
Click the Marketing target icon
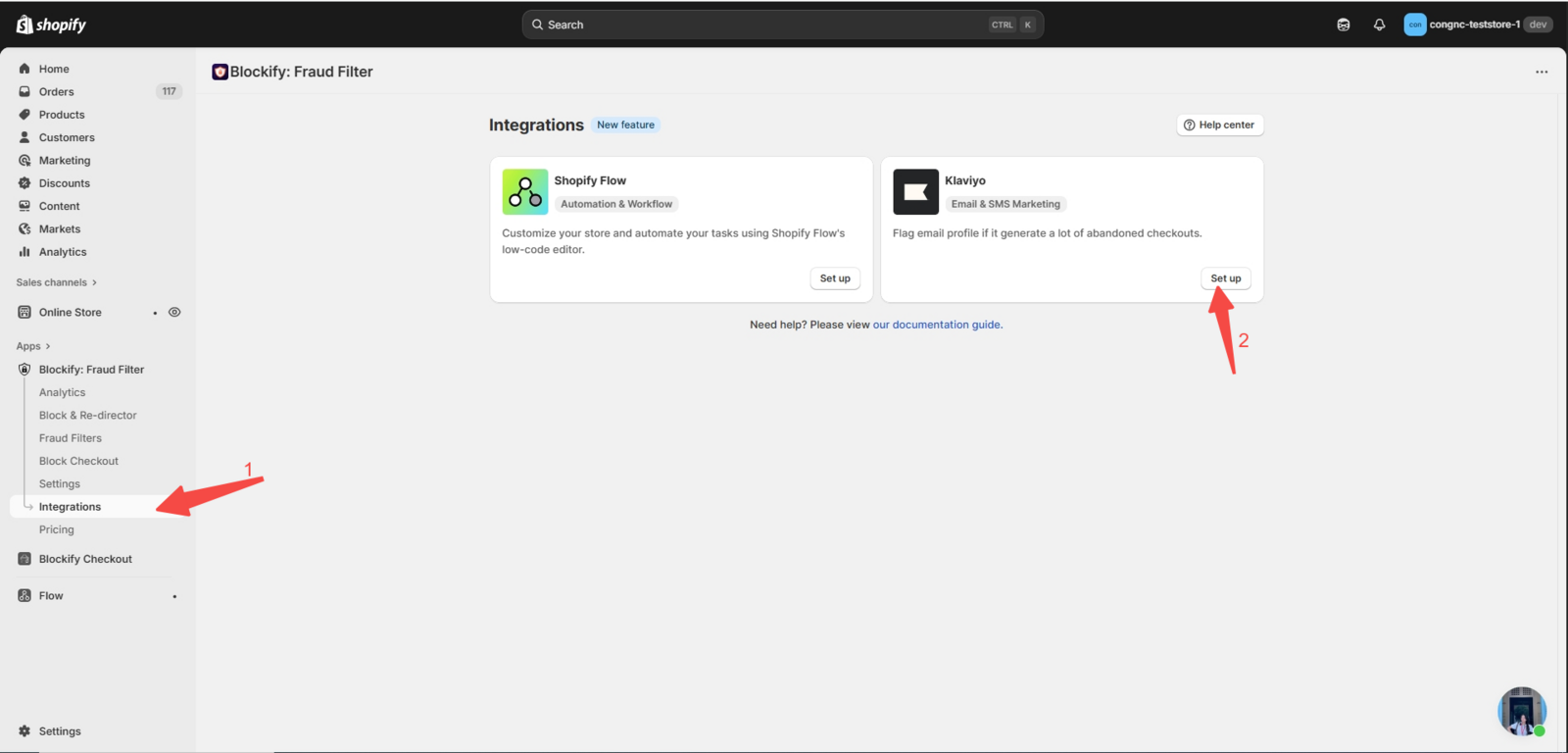pyautogui.click(x=24, y=160)
